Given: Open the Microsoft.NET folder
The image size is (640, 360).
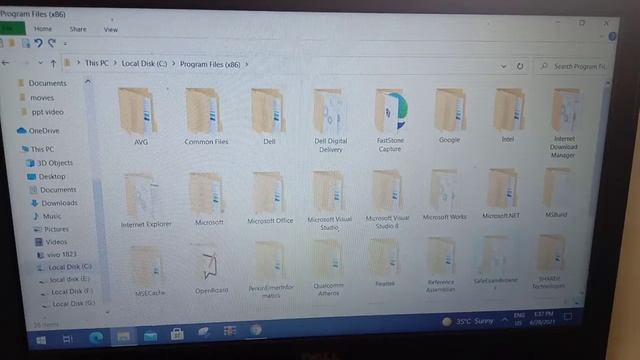Looking at the screenshot, I should [502, 194].
